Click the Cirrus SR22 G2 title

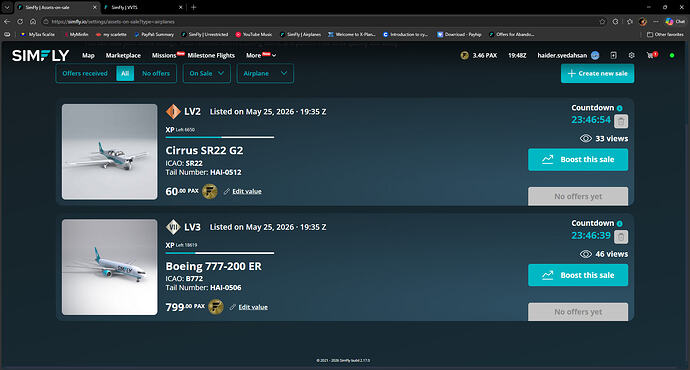point(204,150)
